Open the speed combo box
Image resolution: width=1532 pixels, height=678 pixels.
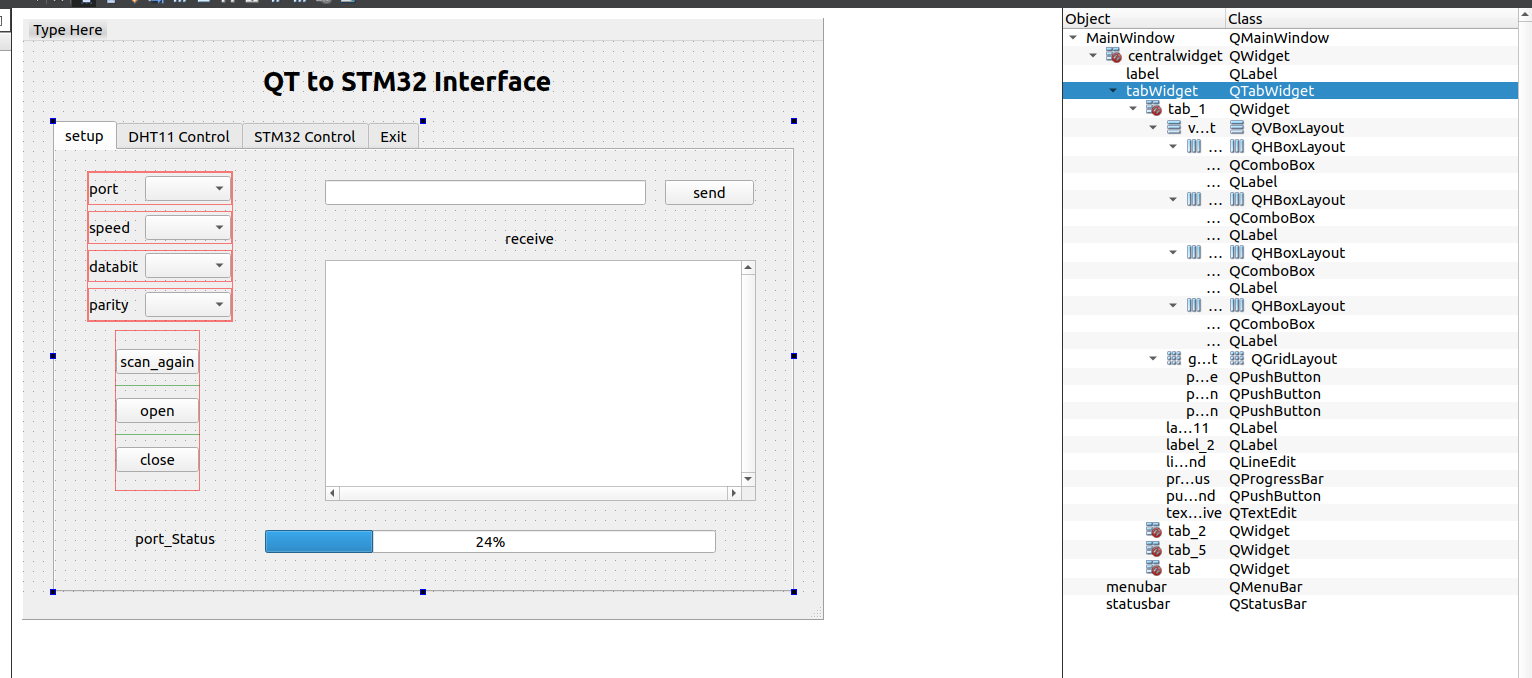(188, 227)
